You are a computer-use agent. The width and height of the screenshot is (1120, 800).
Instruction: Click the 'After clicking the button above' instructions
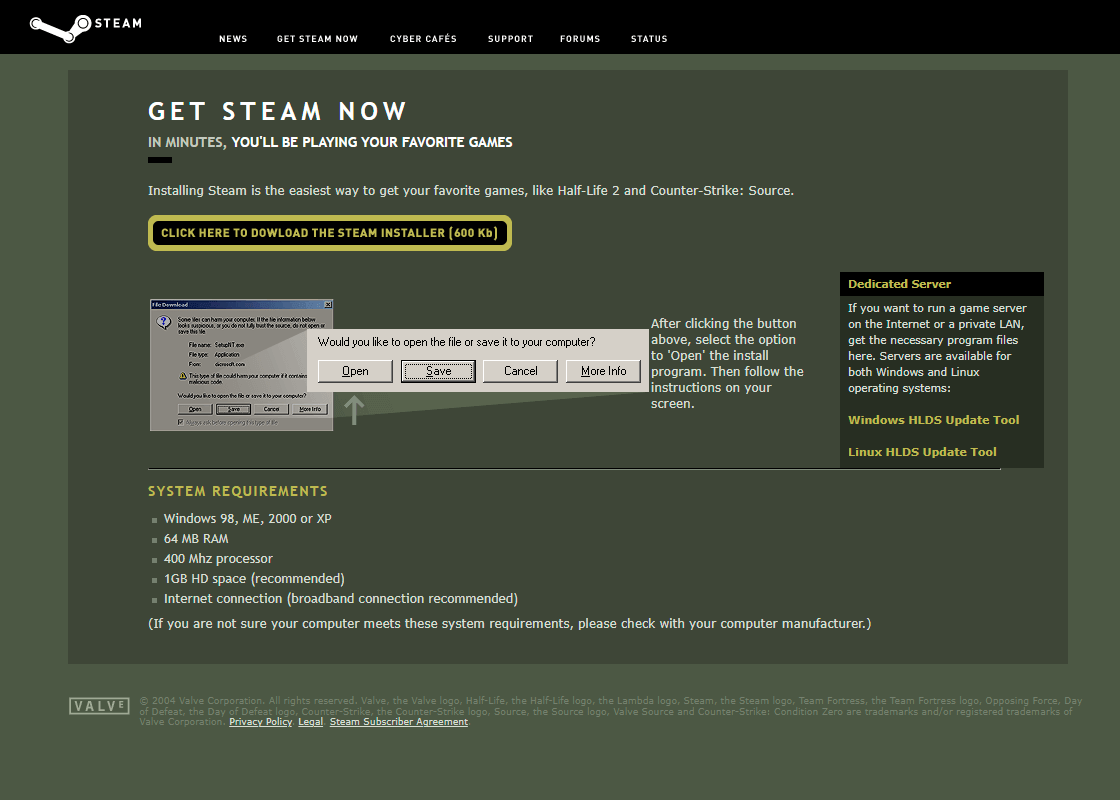pos(727,364)
